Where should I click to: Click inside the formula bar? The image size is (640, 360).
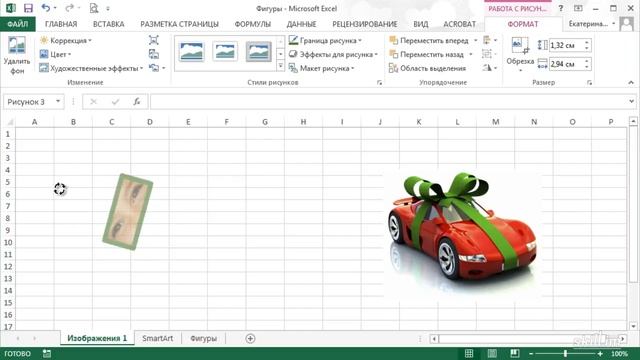[389, 102]
